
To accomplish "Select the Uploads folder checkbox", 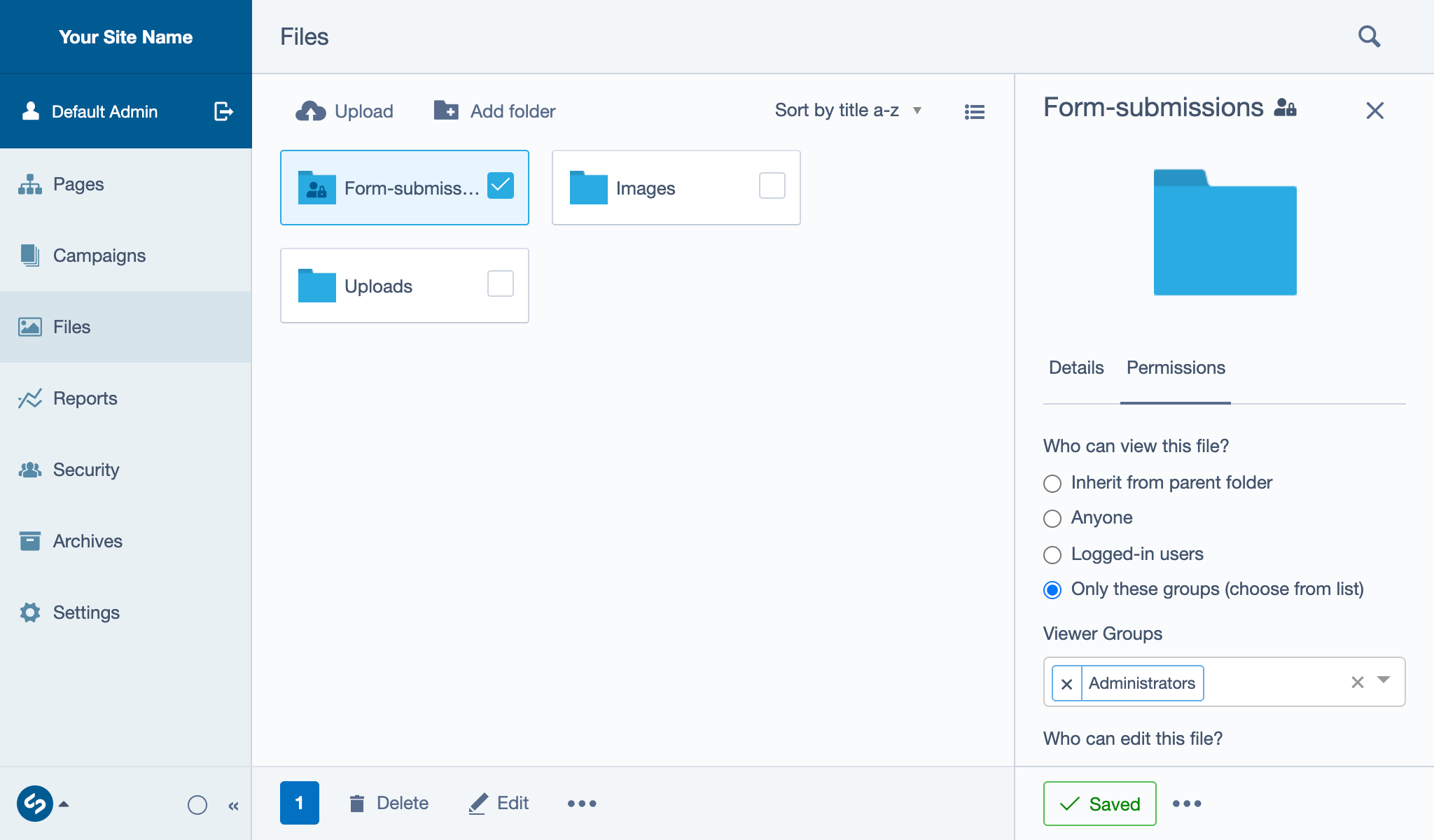I will pyautogui.click(x=501, y=284).
